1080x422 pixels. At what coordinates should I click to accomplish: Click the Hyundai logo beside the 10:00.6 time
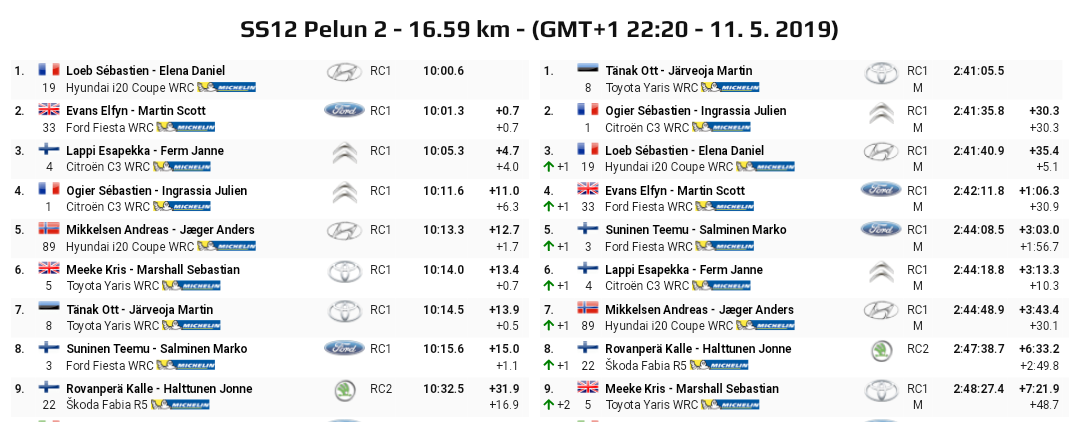(343, 72)
